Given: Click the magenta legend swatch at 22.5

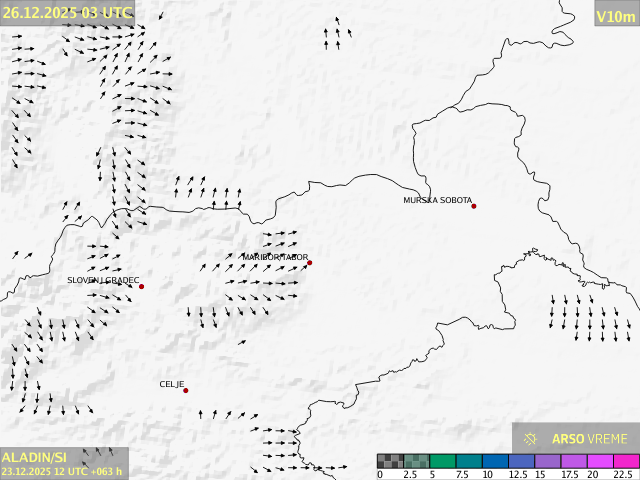Looking at the screenshot, I should click(625, 461).
